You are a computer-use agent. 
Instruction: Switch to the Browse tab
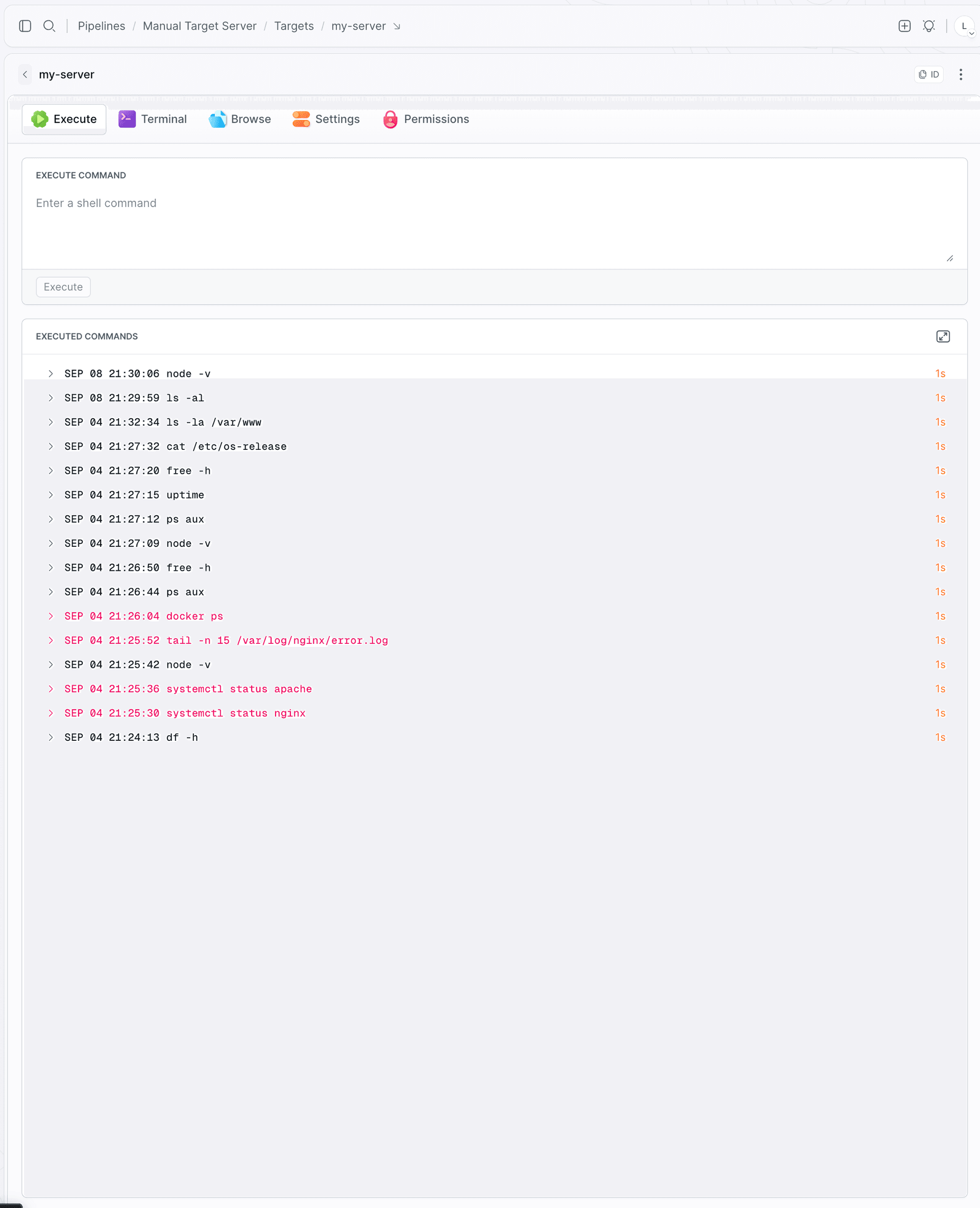coord(240,119)
